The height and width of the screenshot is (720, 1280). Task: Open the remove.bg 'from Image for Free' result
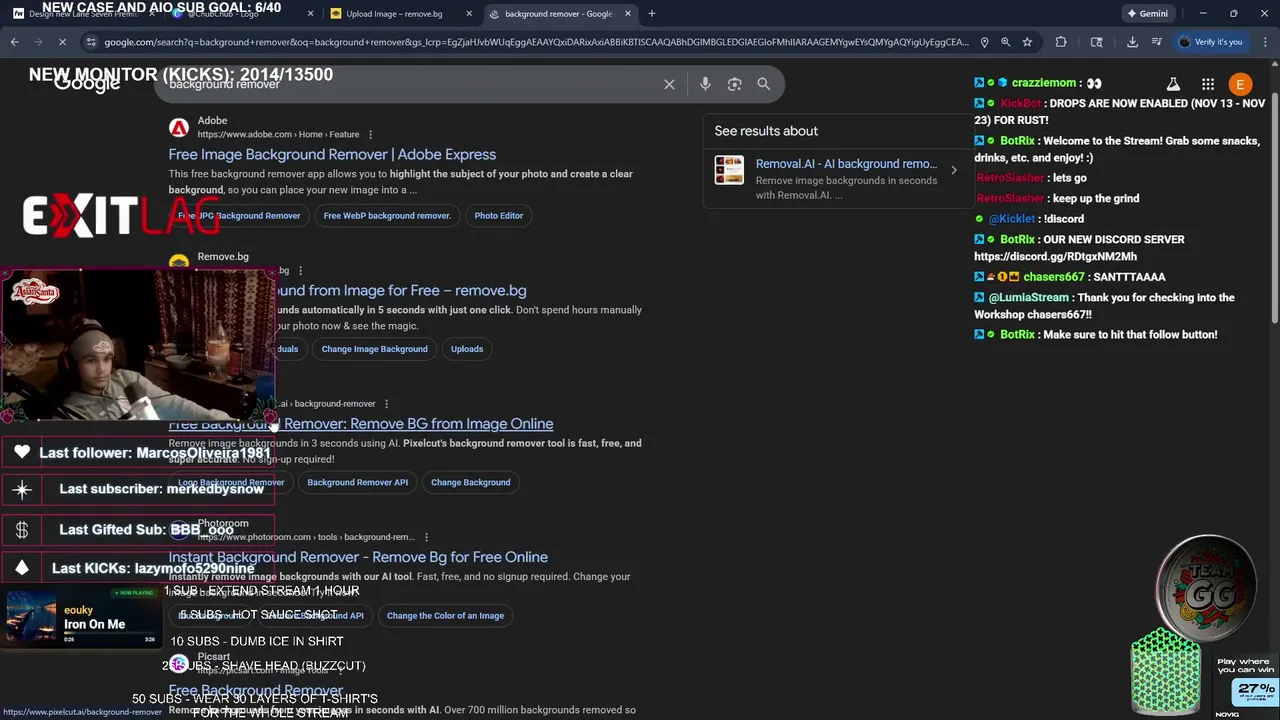click(401, 290)
